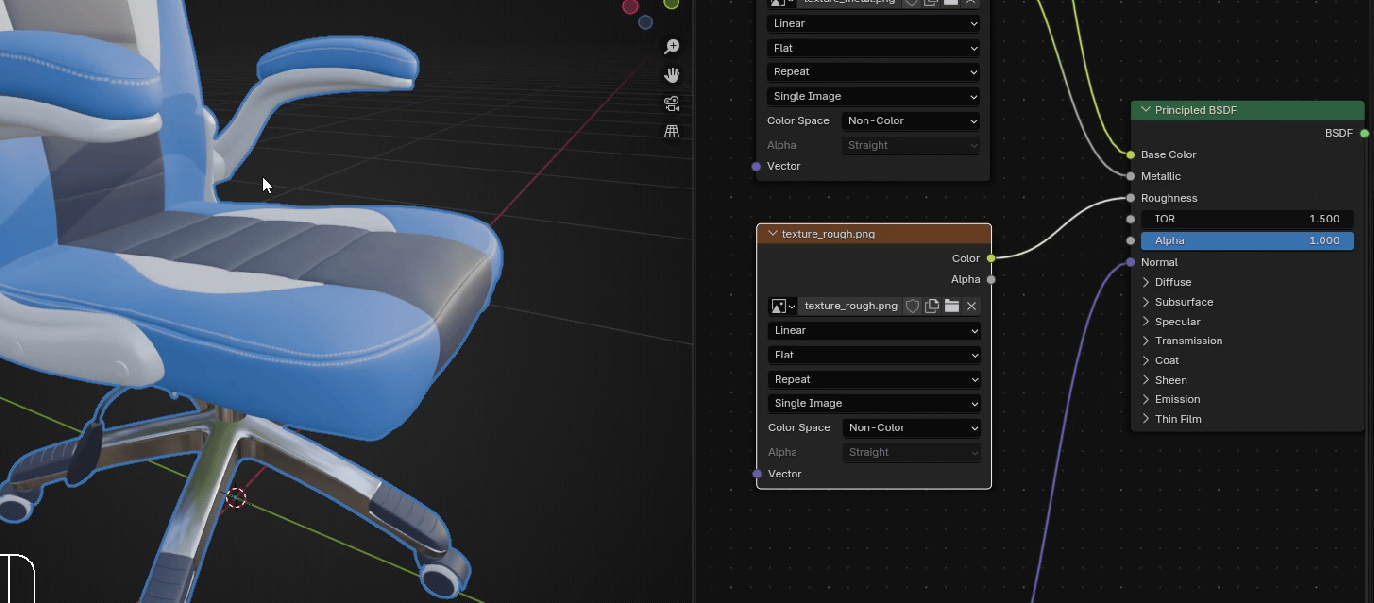Screen dimensions: 1374x603
Task: Unlink the texture_rough.png image with the X icon
Action: coord(971,306)
